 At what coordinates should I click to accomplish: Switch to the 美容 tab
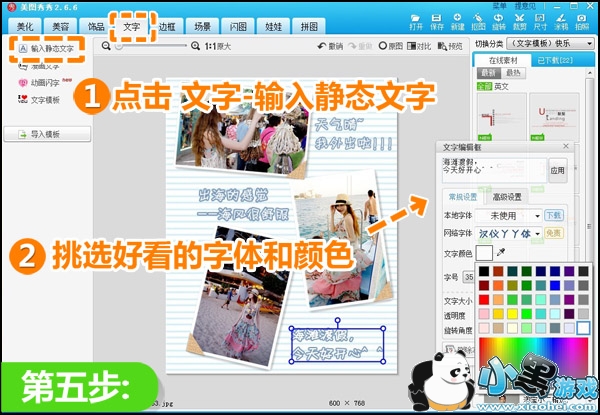pyautogui.click(x=60, y=26)
